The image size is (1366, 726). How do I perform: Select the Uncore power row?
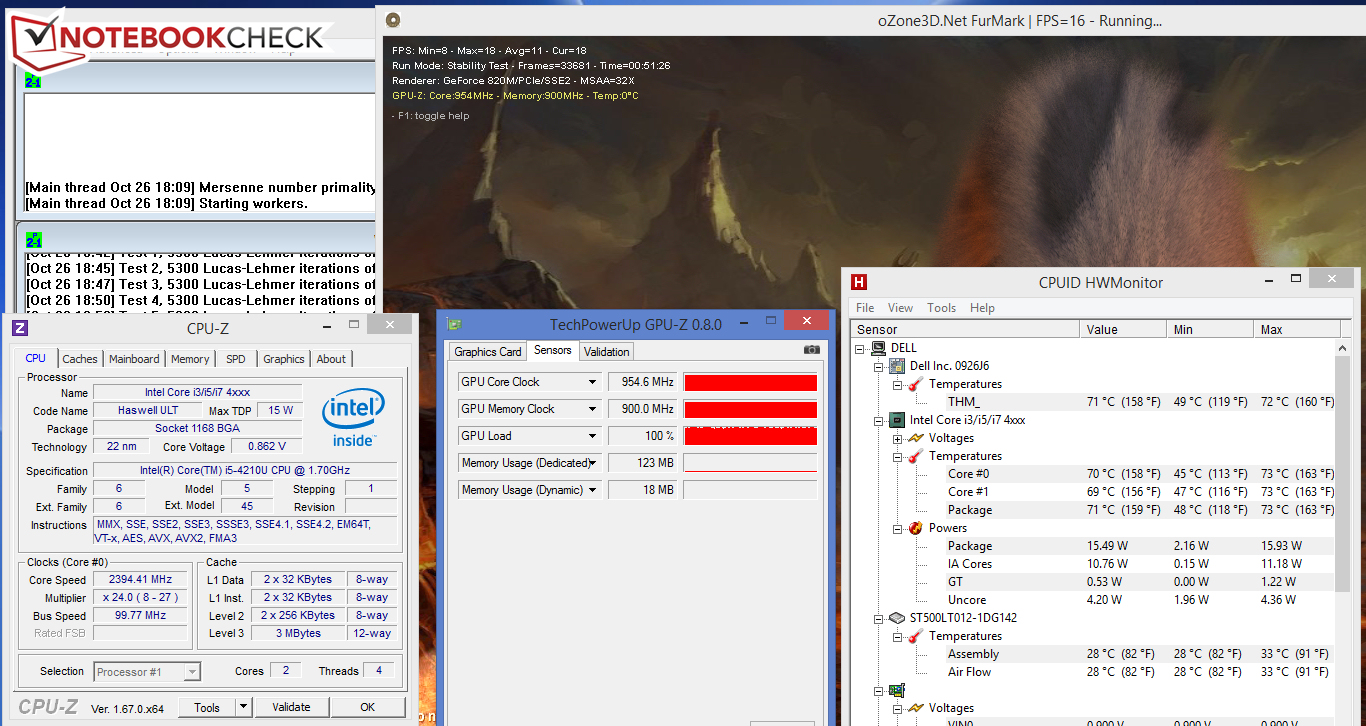click(x=1140, y=600)
